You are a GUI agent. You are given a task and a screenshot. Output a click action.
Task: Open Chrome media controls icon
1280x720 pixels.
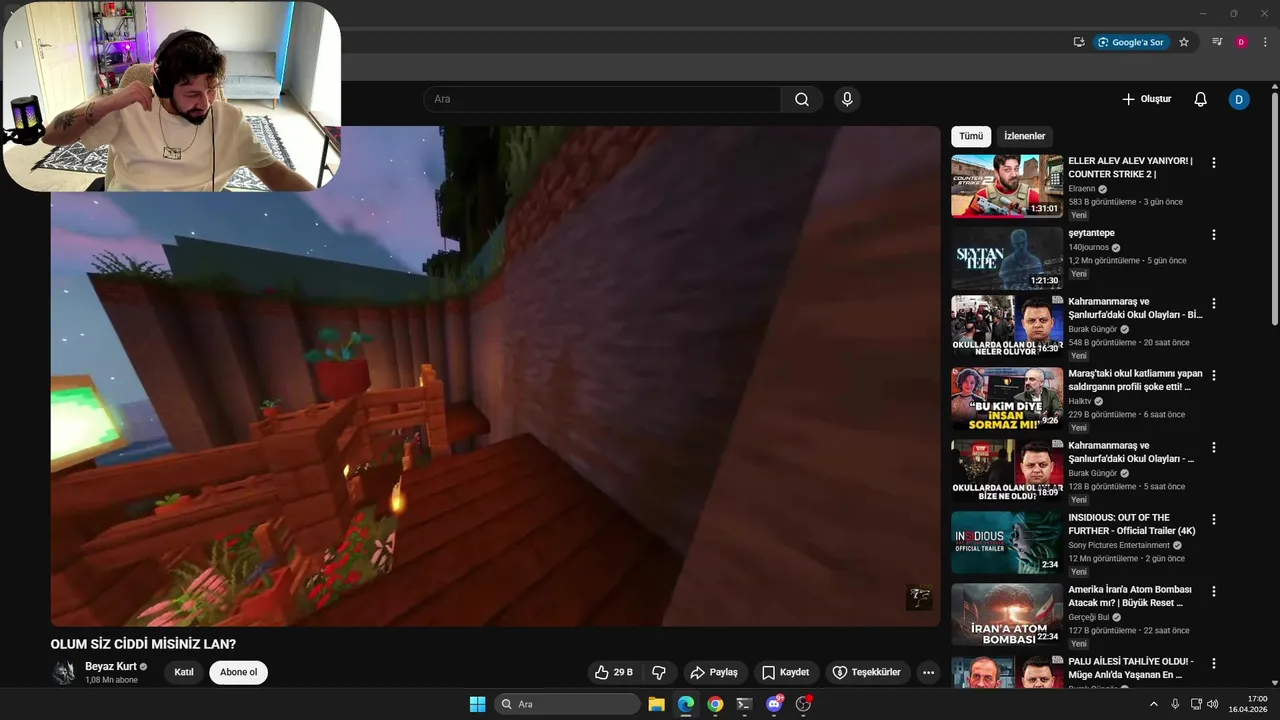[1217, 42]
